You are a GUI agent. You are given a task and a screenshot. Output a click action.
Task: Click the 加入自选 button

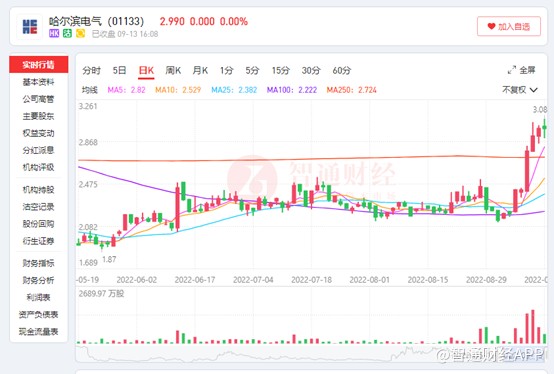[509, 26]
